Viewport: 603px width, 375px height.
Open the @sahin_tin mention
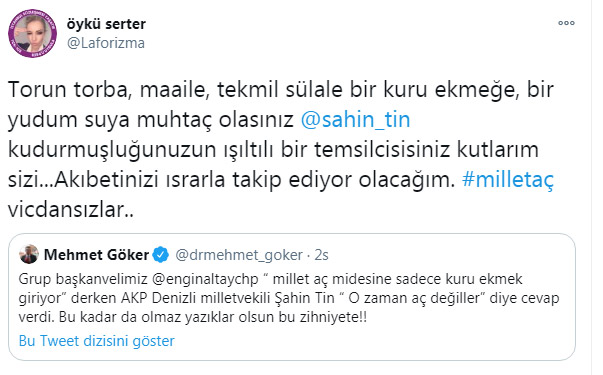click(355, 120)
